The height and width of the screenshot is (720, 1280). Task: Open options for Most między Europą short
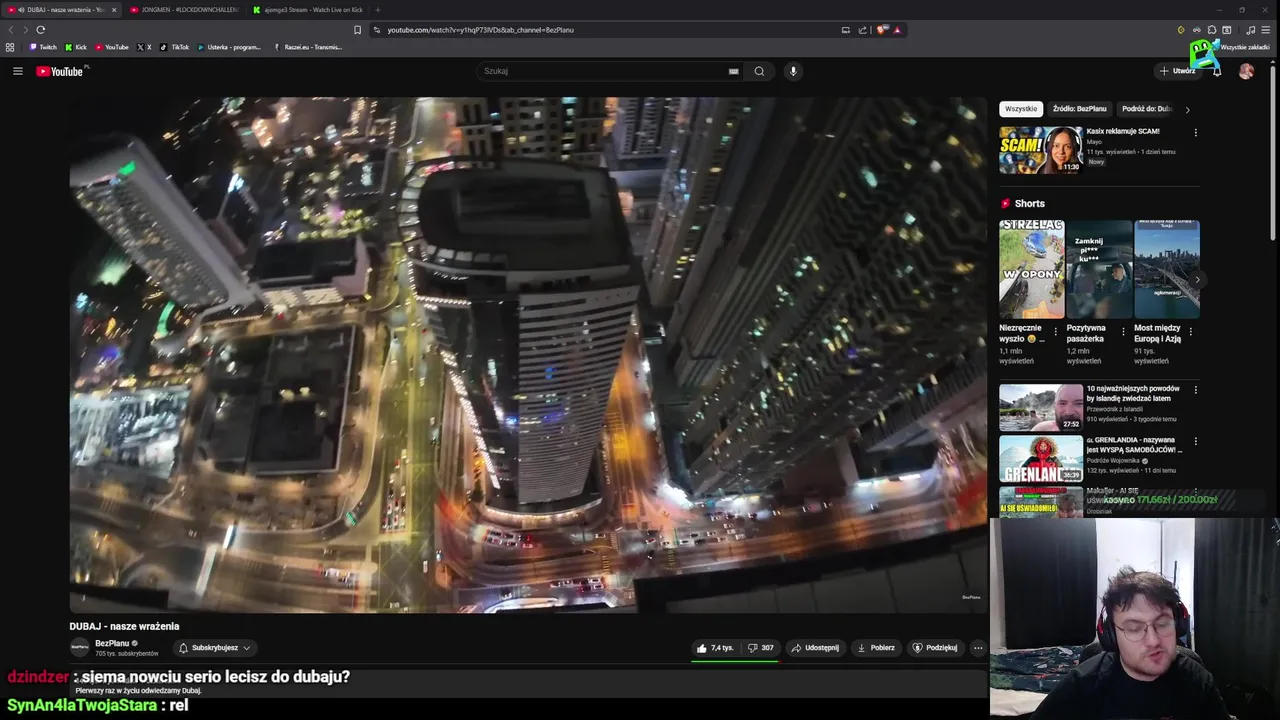pos(1190,331)
